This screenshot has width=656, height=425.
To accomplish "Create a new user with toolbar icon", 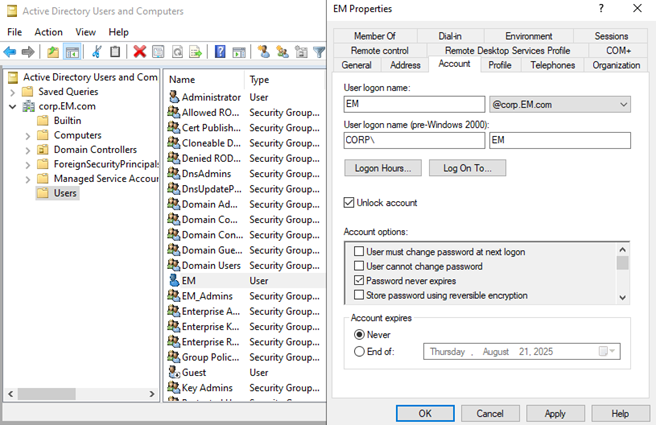I will coord(264,52).
